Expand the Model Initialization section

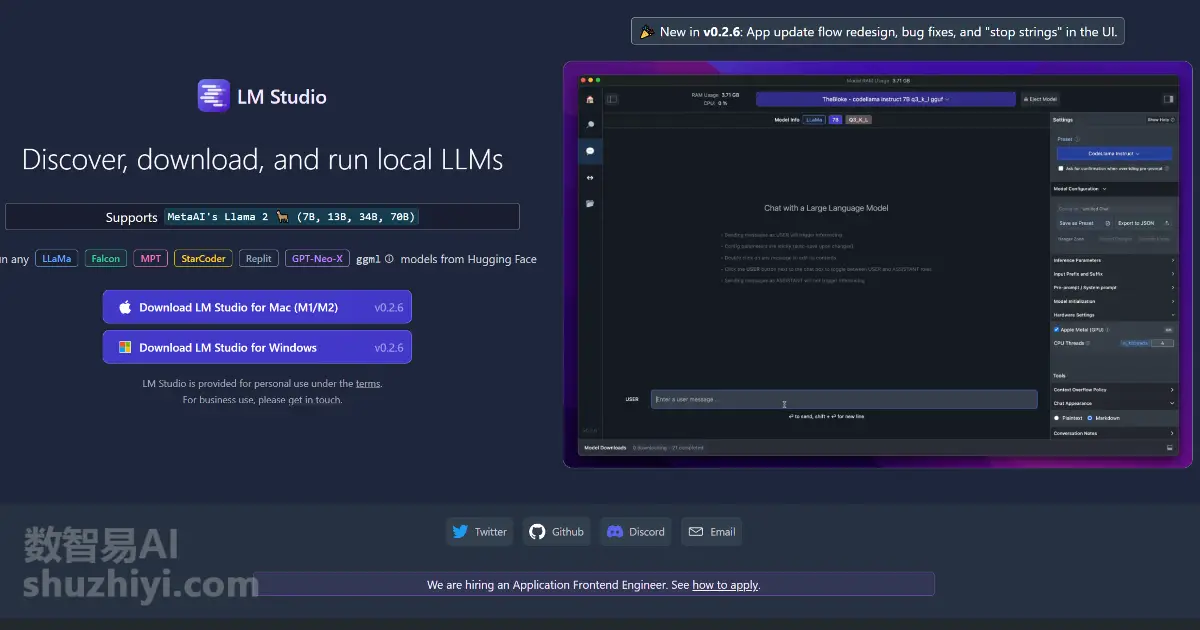1113,301
